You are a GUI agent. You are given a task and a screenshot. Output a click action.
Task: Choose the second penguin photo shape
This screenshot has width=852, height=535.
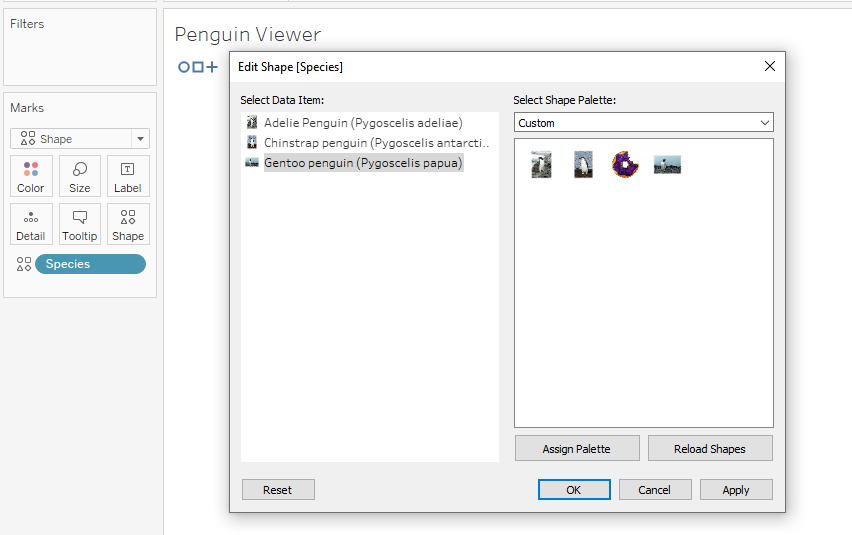(x=583, y=164)
